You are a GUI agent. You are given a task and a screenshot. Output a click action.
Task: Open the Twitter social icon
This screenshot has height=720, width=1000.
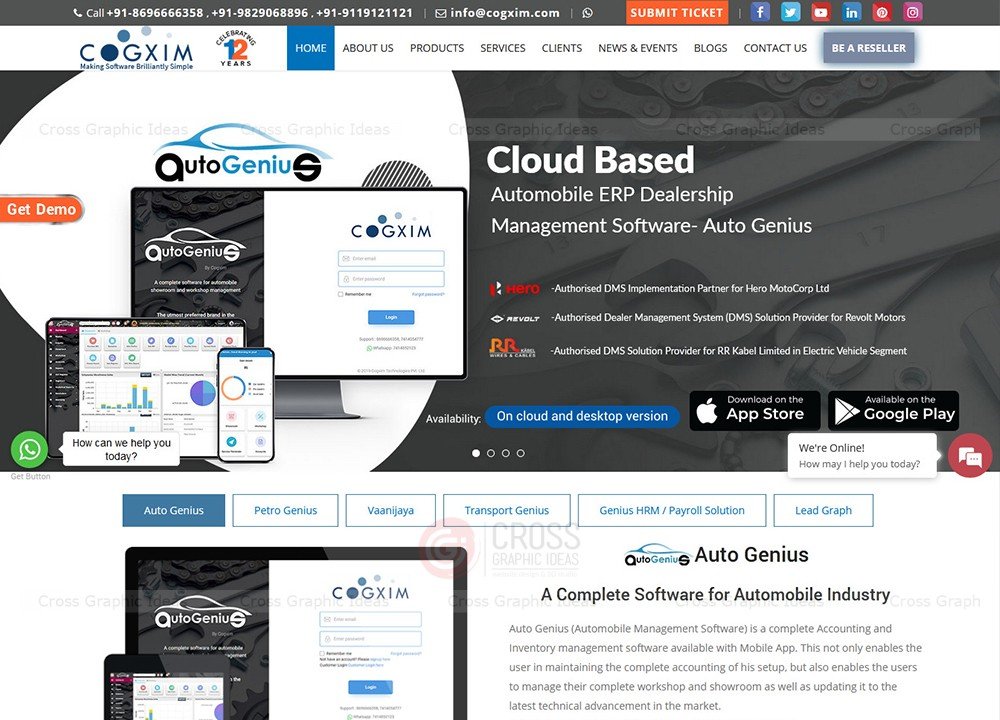[x=790, y=12]
